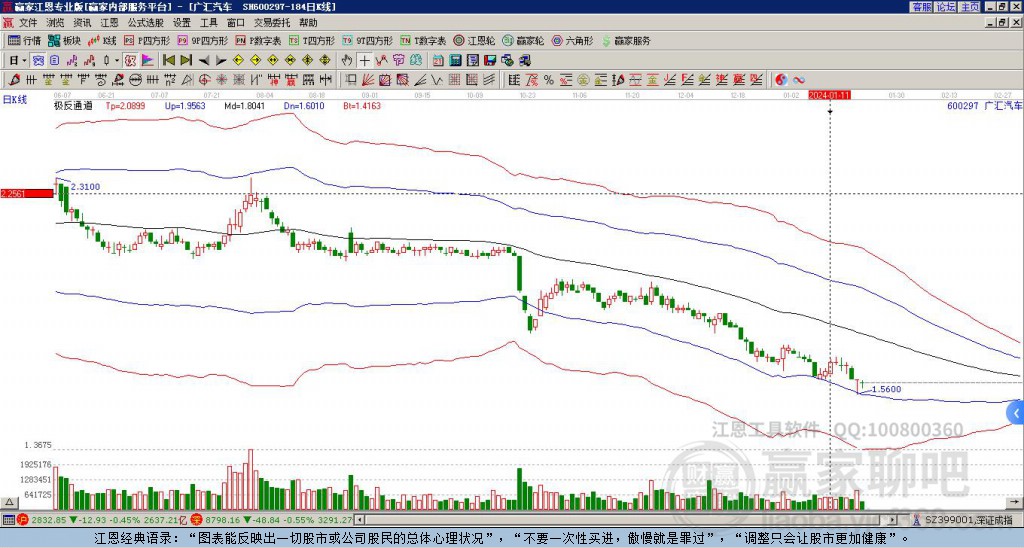Click the SZ399001 深证成指 status entry
This screenshot has width=1024, height=548.
coord(968,520)
